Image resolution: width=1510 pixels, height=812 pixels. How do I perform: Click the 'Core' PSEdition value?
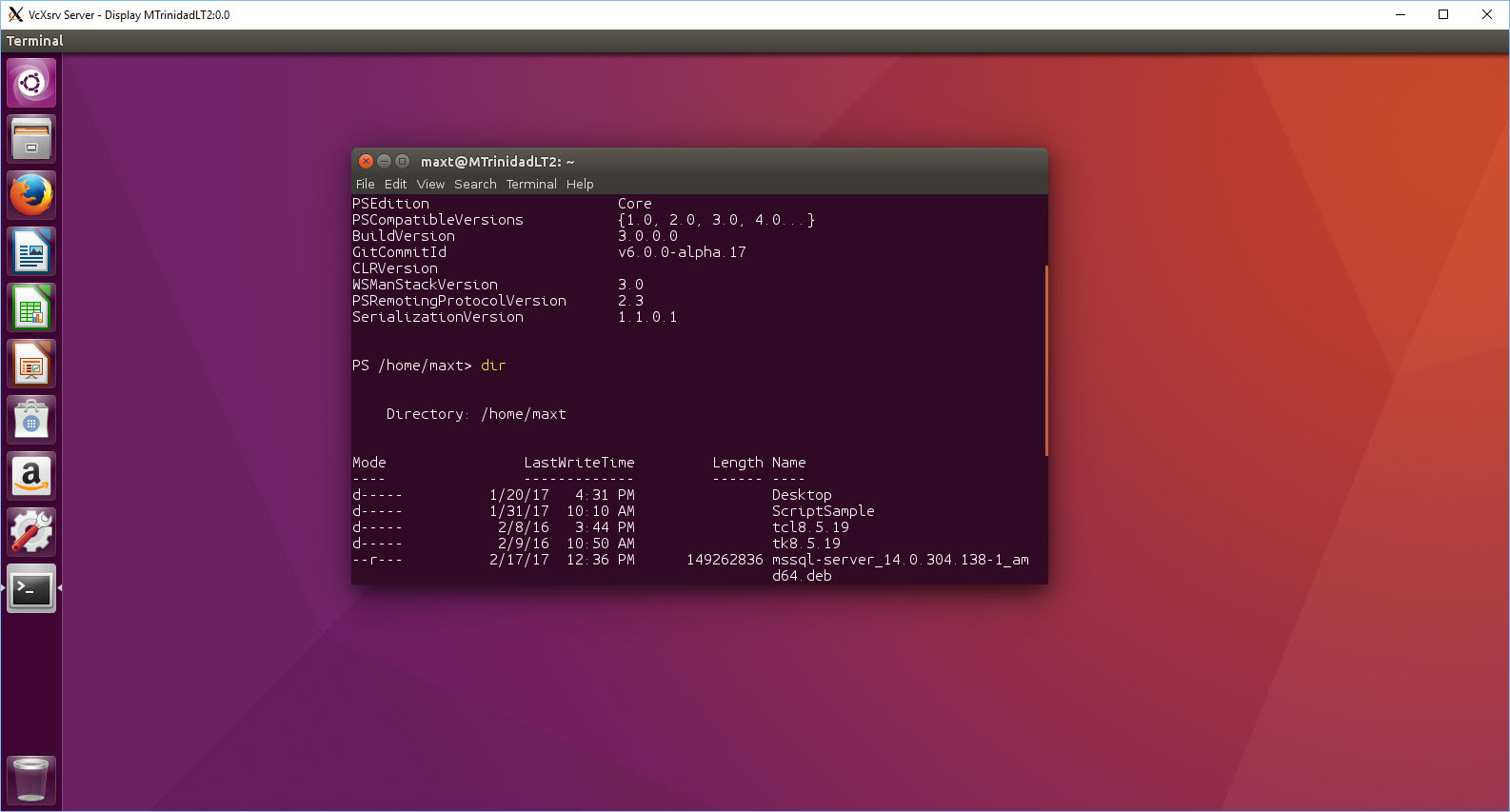635,204
